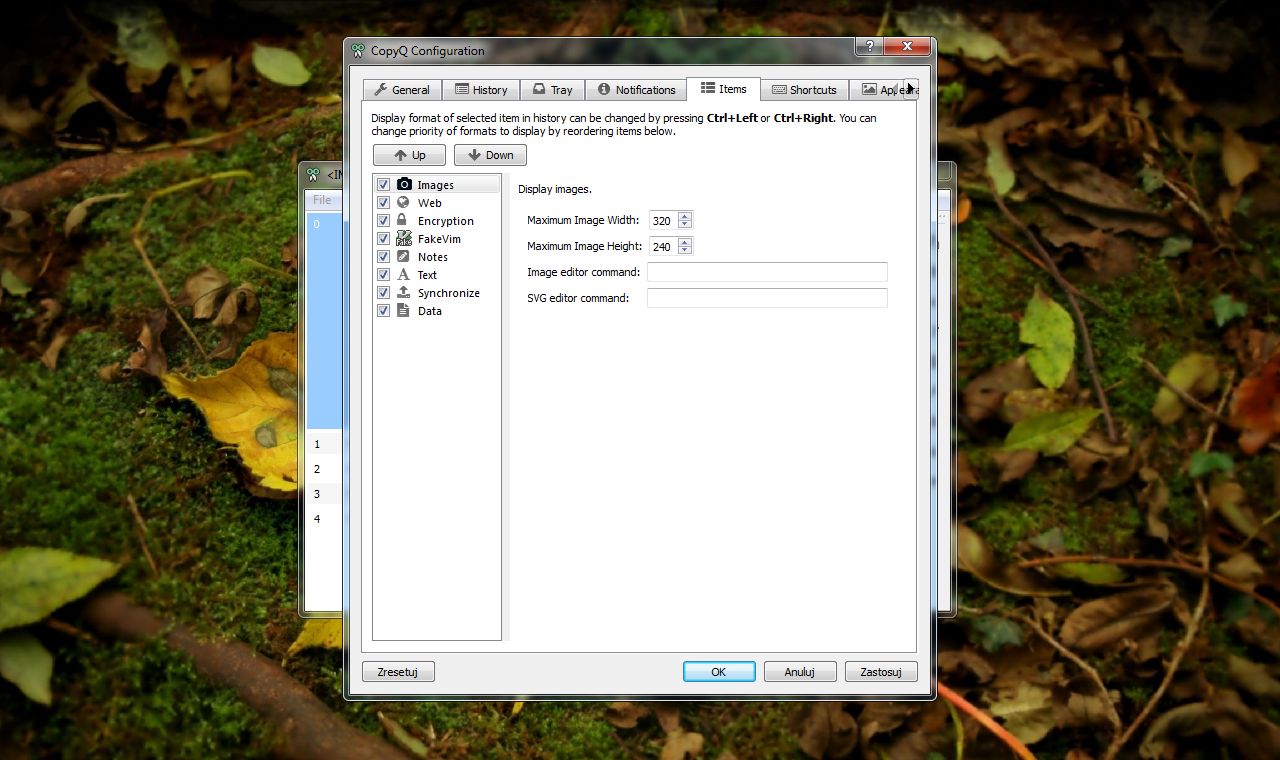
Task: Open File menu in background CopyQ window
Action: [x=322, y=200]
